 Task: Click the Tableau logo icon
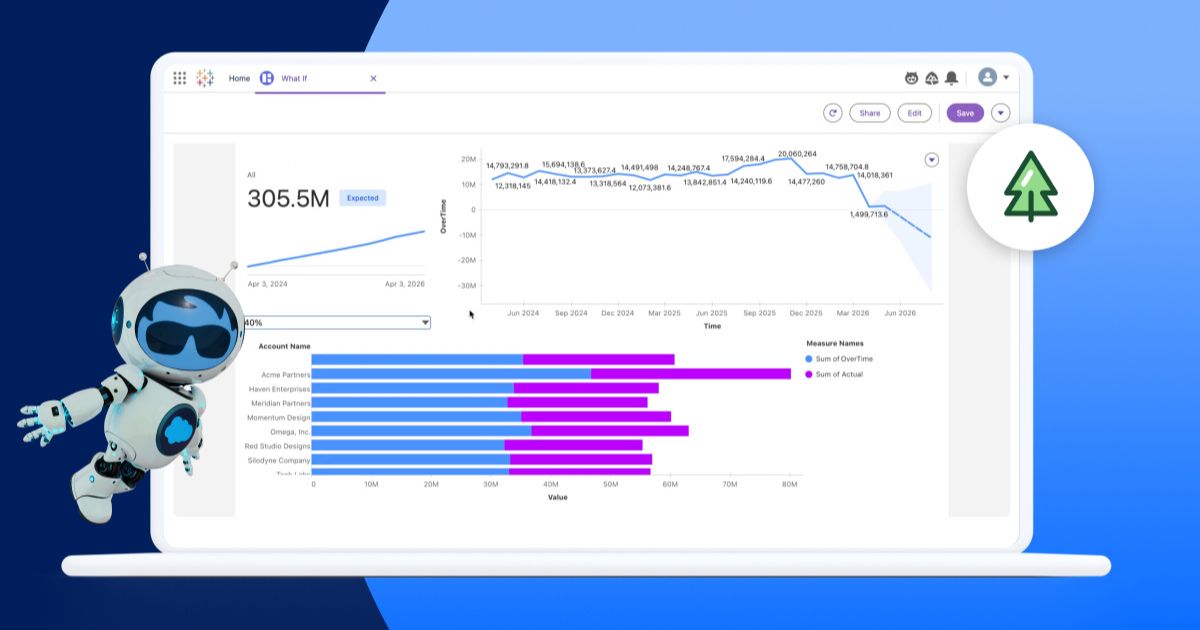(205, 78)
